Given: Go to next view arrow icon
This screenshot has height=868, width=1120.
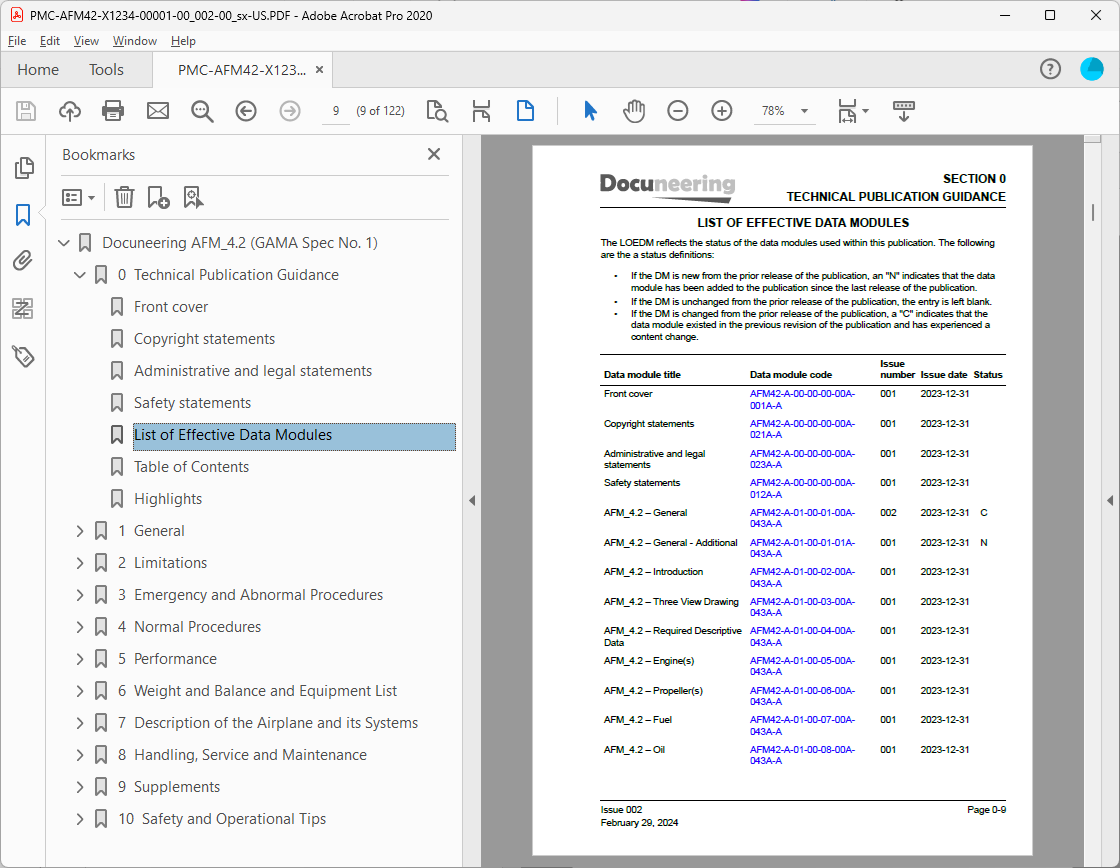Looking at the screenshot, I should [x=289, y=111].
